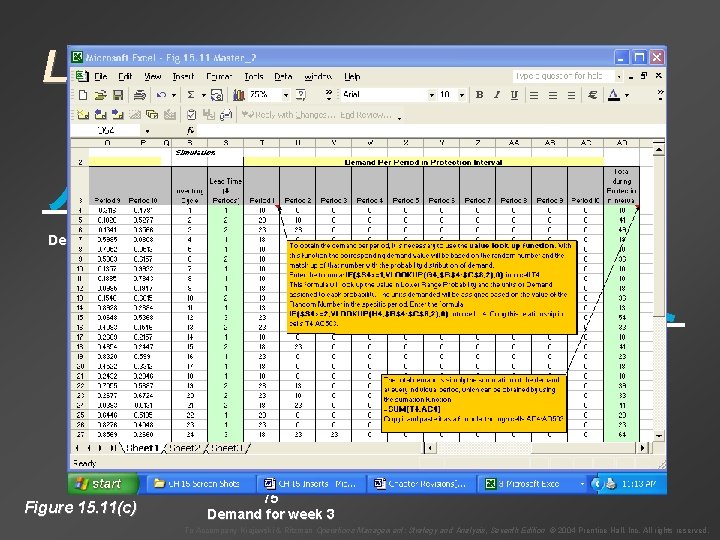
Task: Align cell text right
Action: [x=571, y=95]
